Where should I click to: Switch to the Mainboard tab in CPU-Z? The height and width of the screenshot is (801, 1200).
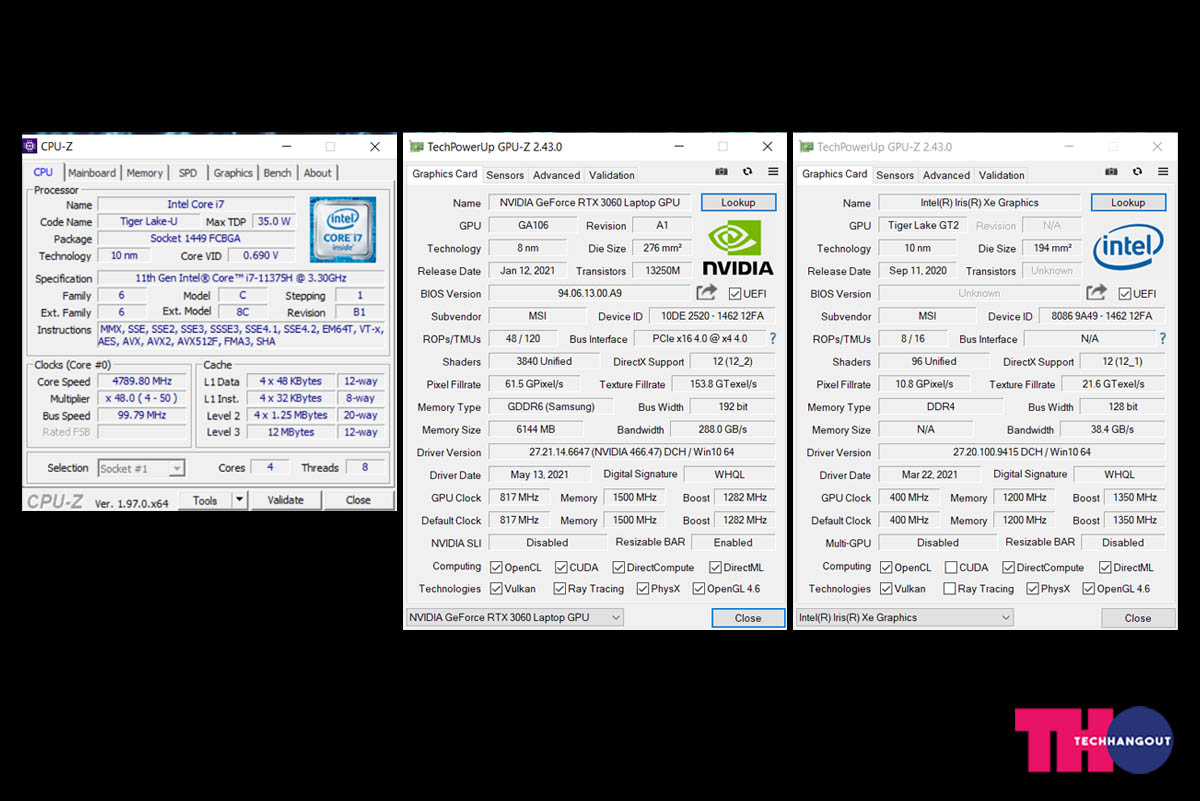coord(92,173)
